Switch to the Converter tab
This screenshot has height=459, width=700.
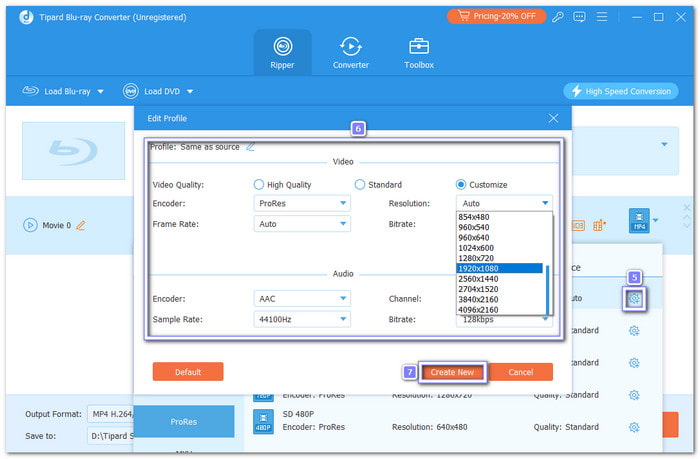[351, 53]
